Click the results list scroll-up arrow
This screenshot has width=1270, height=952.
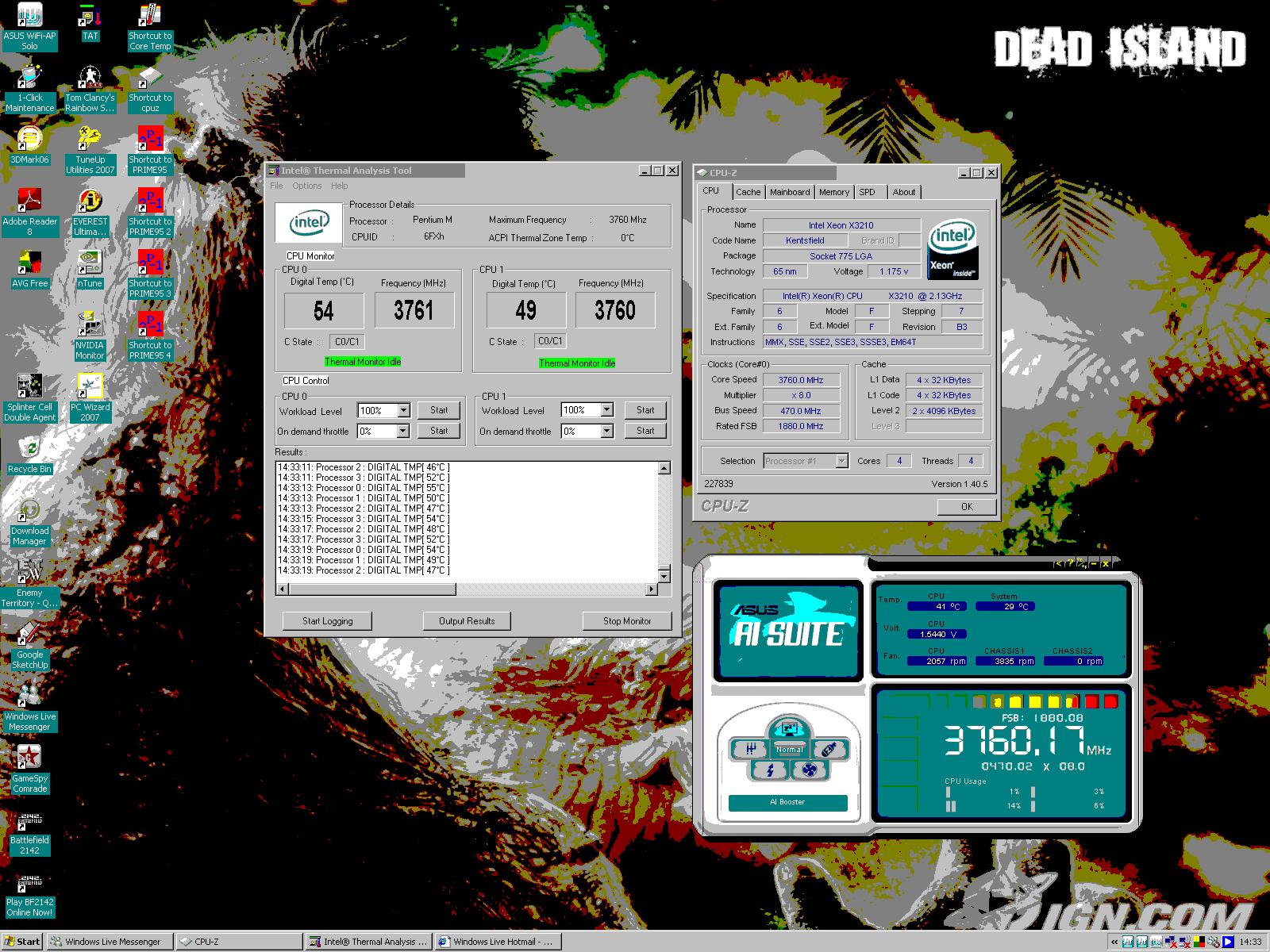(x=664, y=468)
